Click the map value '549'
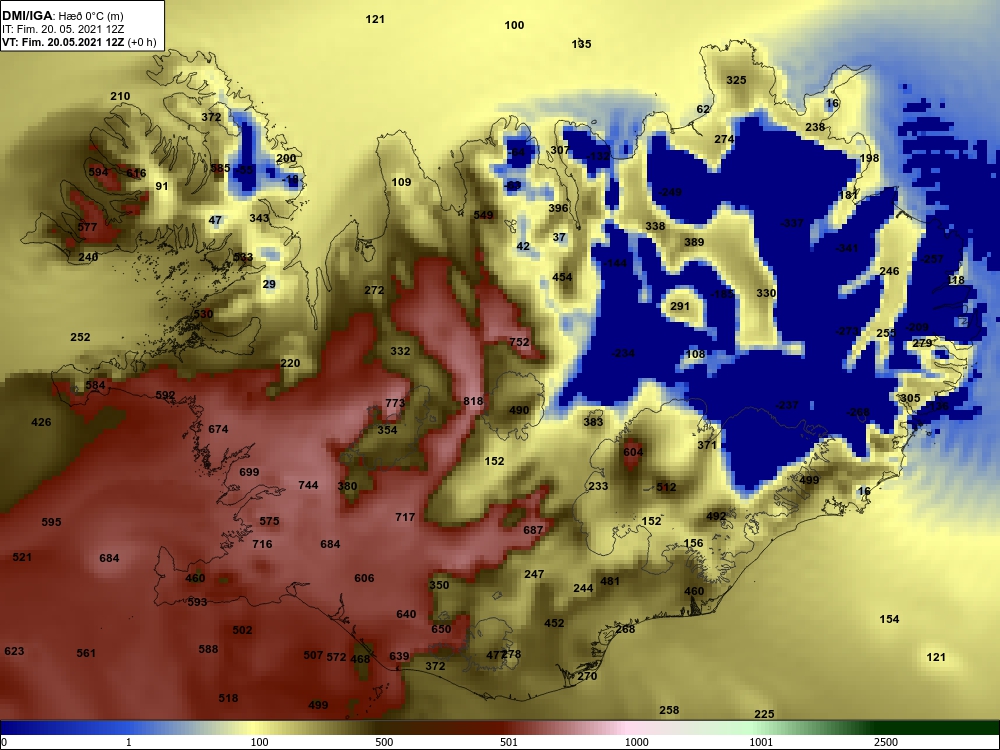 (x=483, y=216)
